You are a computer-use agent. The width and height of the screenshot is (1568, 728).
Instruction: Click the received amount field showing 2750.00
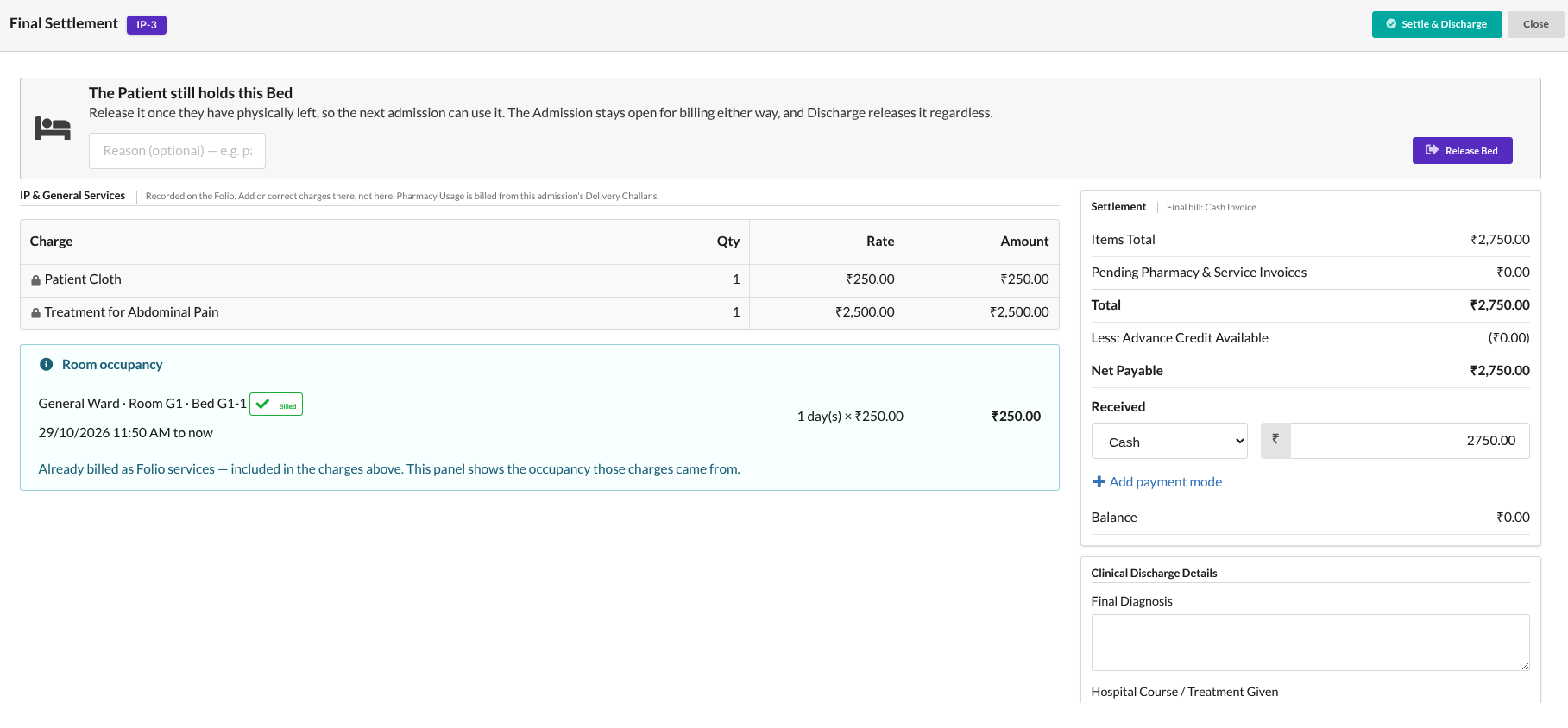[1410, 441]
